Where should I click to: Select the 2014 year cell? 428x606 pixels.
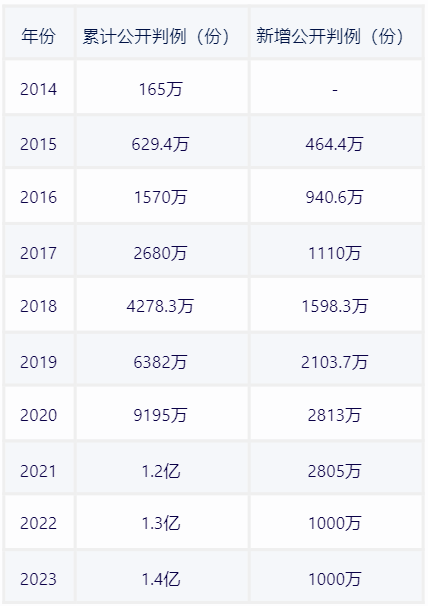point(39,87)
